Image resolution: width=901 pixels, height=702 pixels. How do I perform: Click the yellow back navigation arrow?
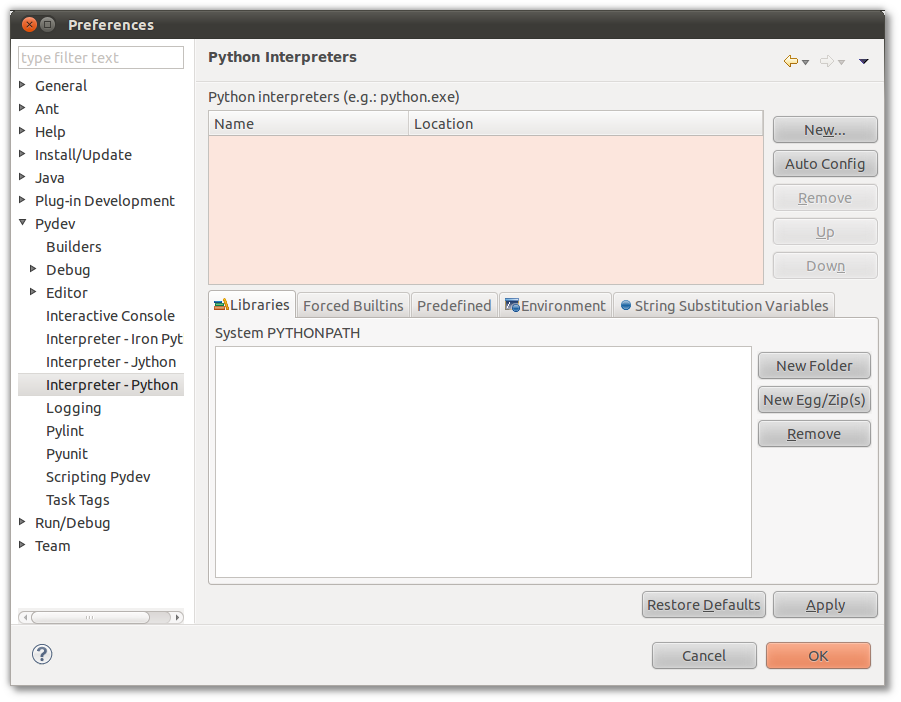pos(790,61)
